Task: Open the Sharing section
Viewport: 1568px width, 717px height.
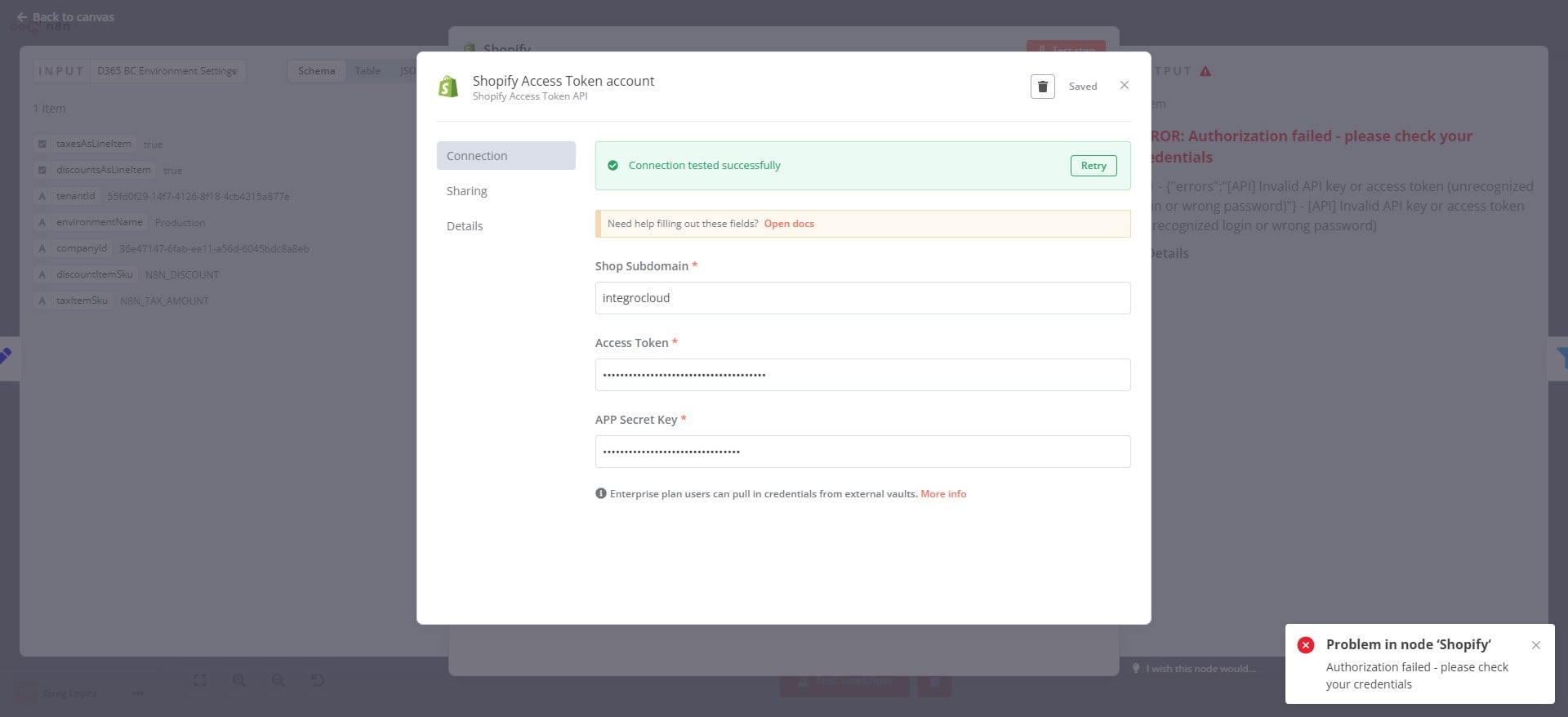Action: click(x=506, y=190)
